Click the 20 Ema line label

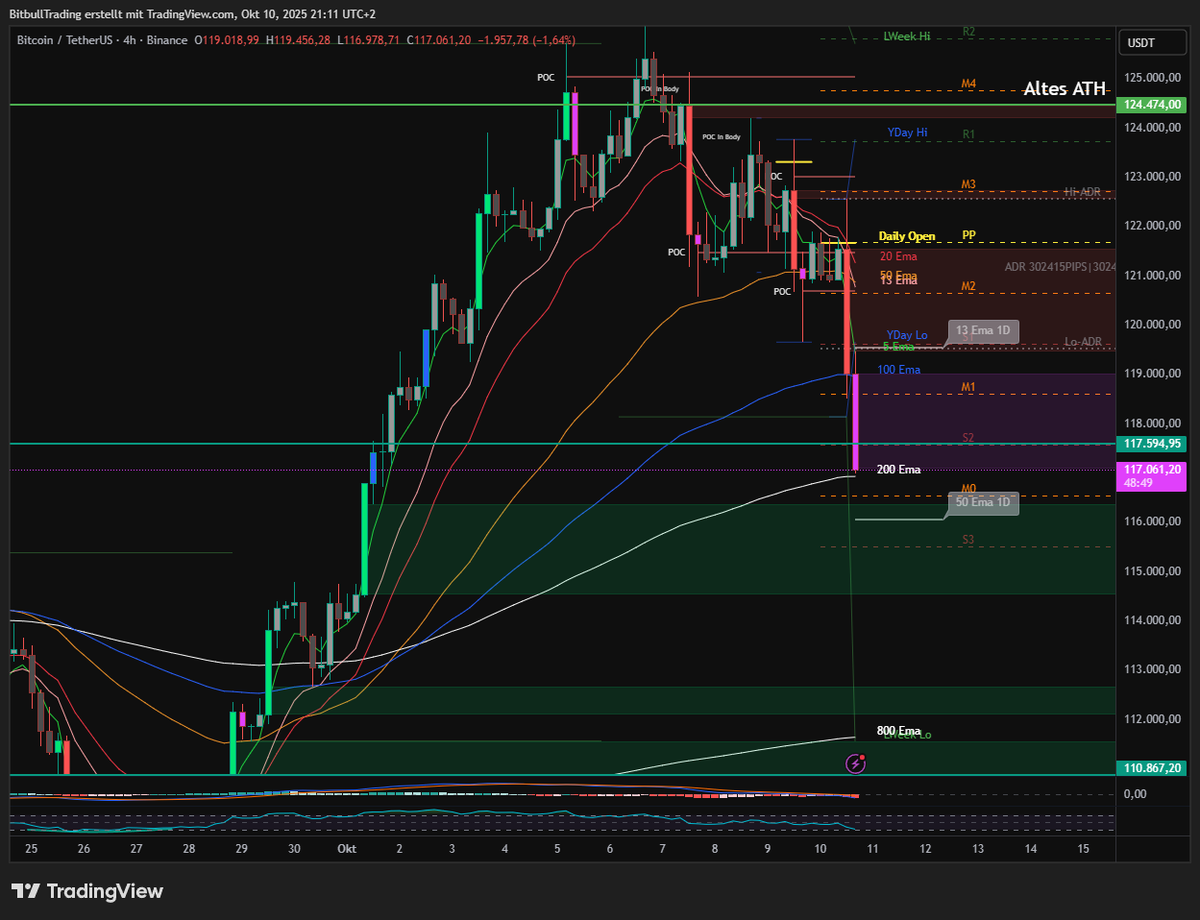[x=897, y=257]
